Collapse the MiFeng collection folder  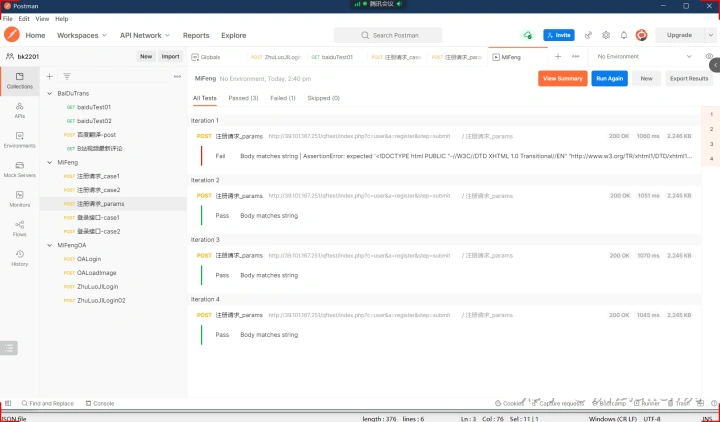pyautogui.click(x=50, y=162)
